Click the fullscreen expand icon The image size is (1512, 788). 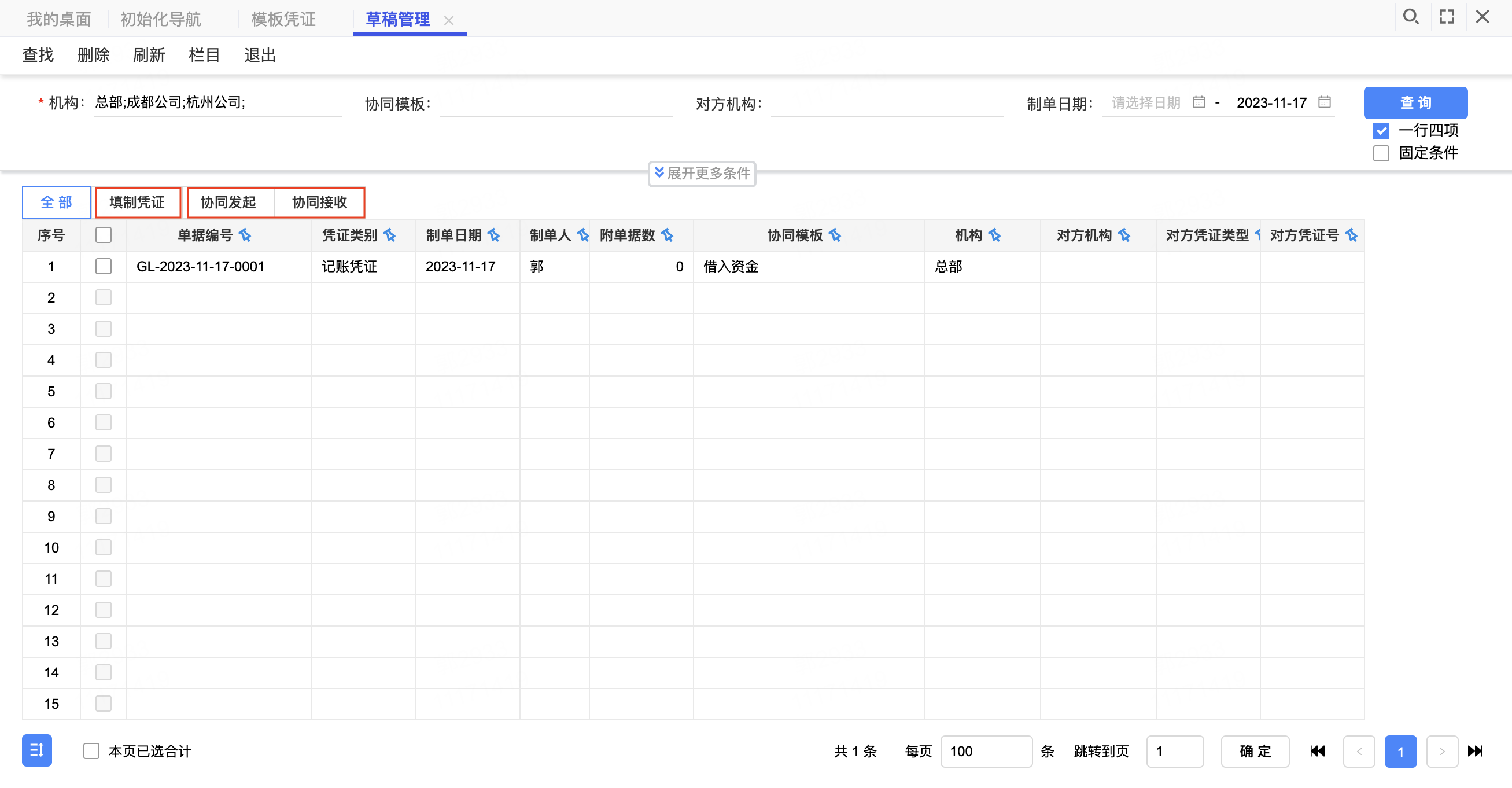point(1447,17)
